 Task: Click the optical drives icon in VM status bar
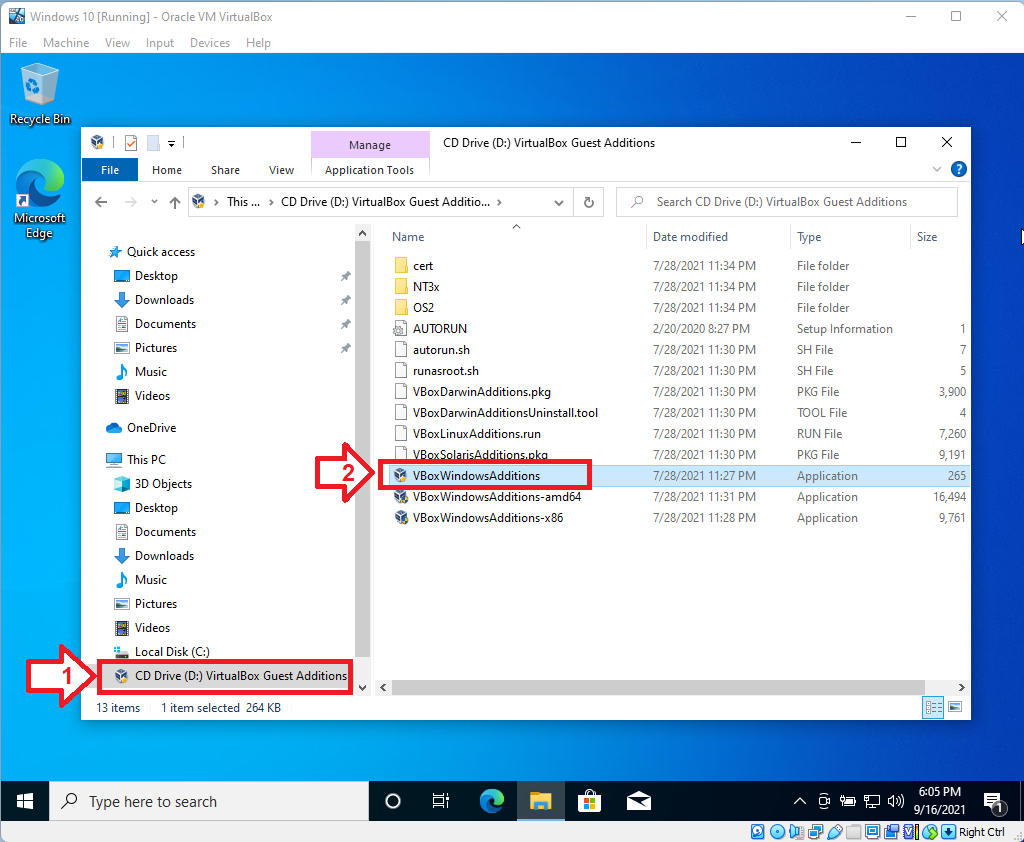[777, 831]
